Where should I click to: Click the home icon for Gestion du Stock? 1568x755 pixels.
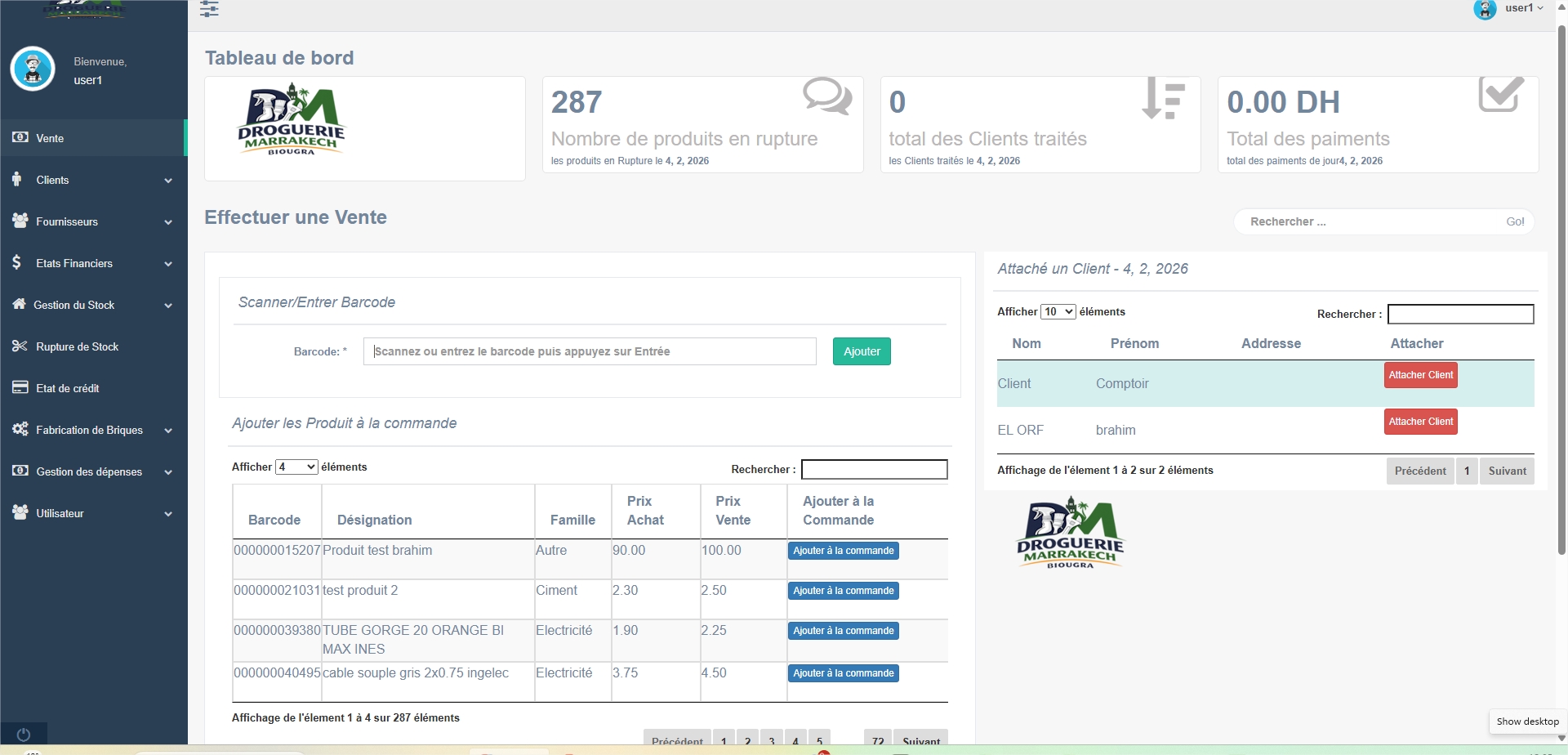tap(19, 304)
